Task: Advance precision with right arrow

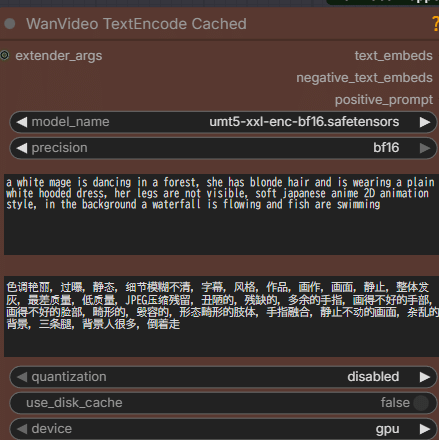Action: pyautogui.click(x=425, y=148)
